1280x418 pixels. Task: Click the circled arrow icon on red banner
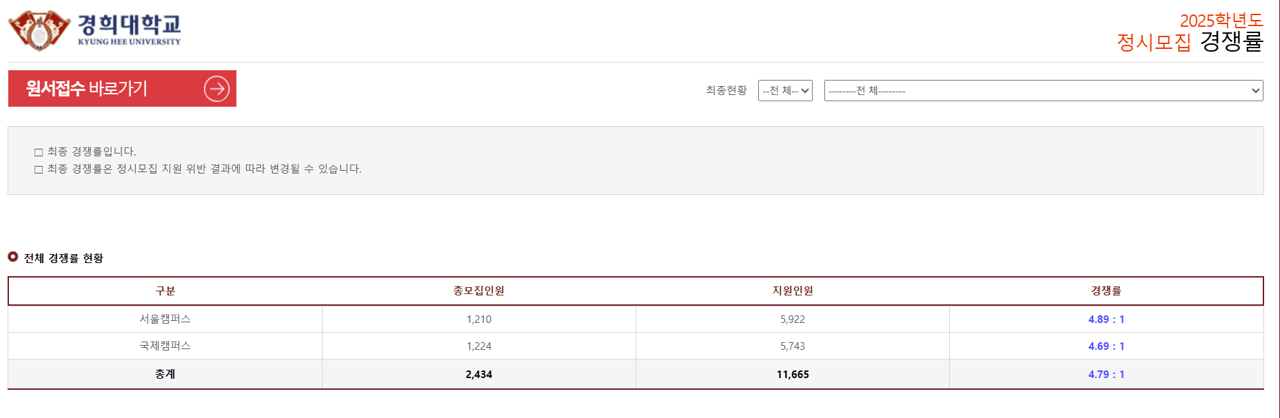(217, 89)
